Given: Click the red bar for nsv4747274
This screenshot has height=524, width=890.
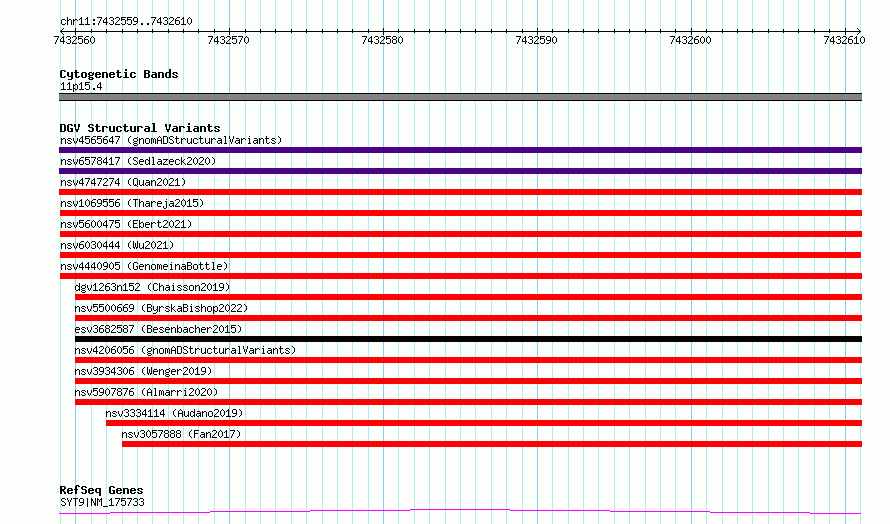Looking at the screenshot, I should click(x=460, y=192).
